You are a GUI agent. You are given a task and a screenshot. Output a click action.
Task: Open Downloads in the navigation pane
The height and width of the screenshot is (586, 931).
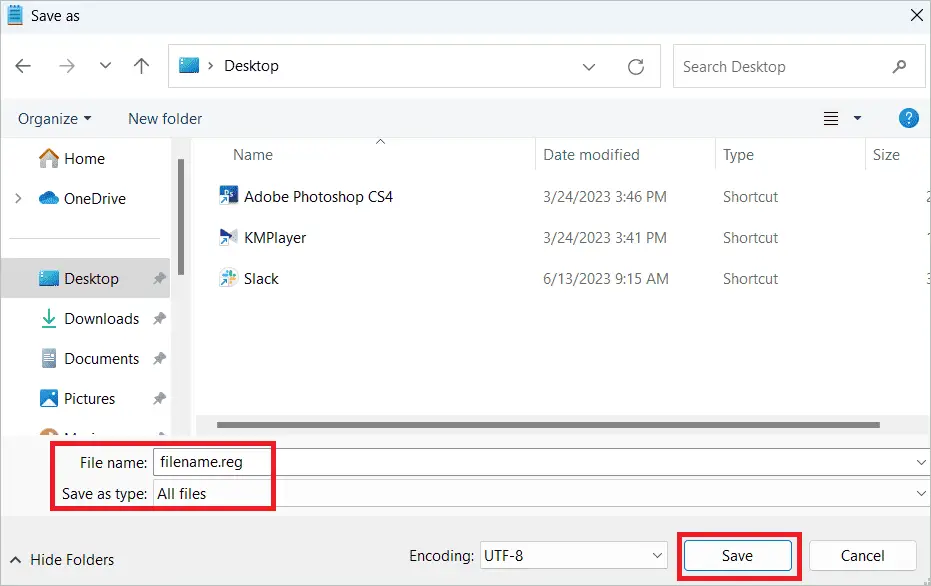101,319
